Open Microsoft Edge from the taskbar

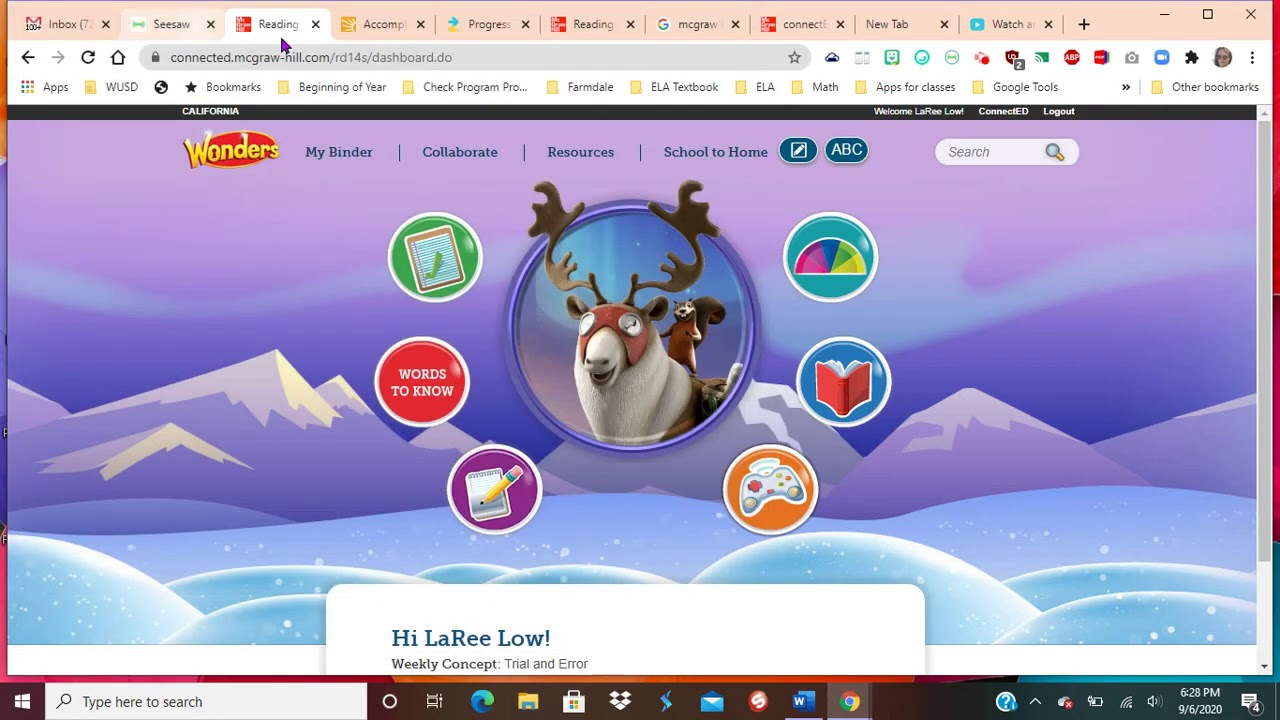pyautogui.click(x=482, y=701)
